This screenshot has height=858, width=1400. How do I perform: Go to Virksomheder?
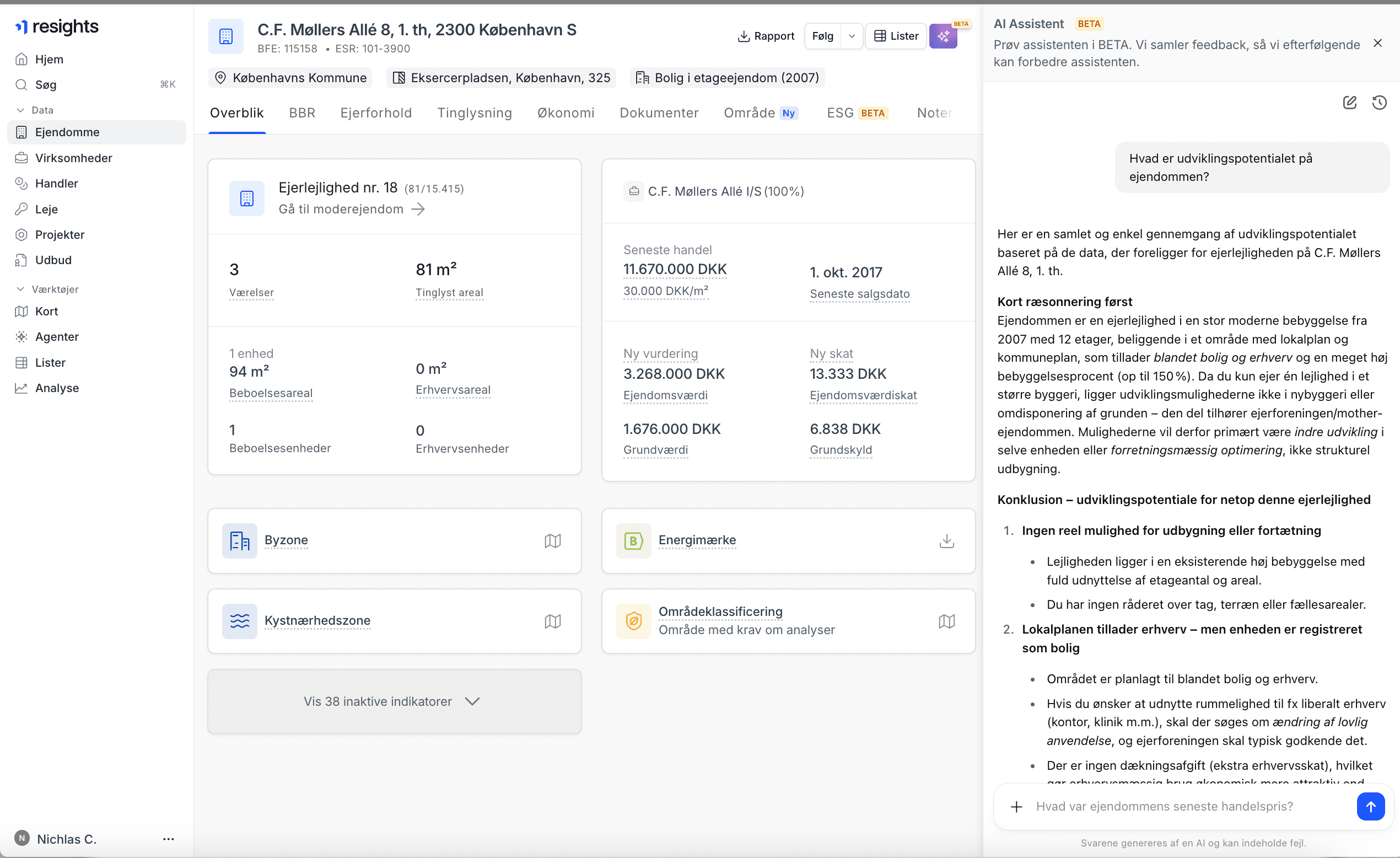[x=96, y=158]
